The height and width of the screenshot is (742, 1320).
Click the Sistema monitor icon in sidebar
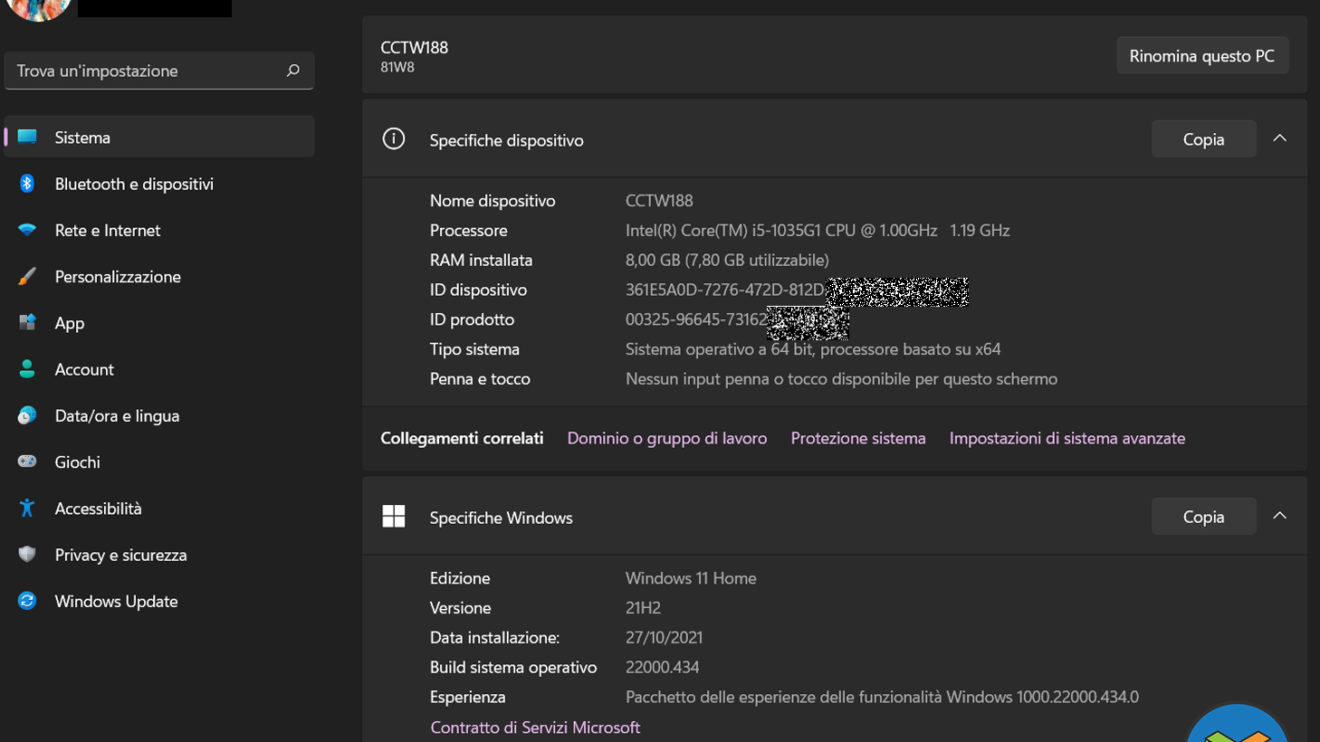[x=27, y=137]
